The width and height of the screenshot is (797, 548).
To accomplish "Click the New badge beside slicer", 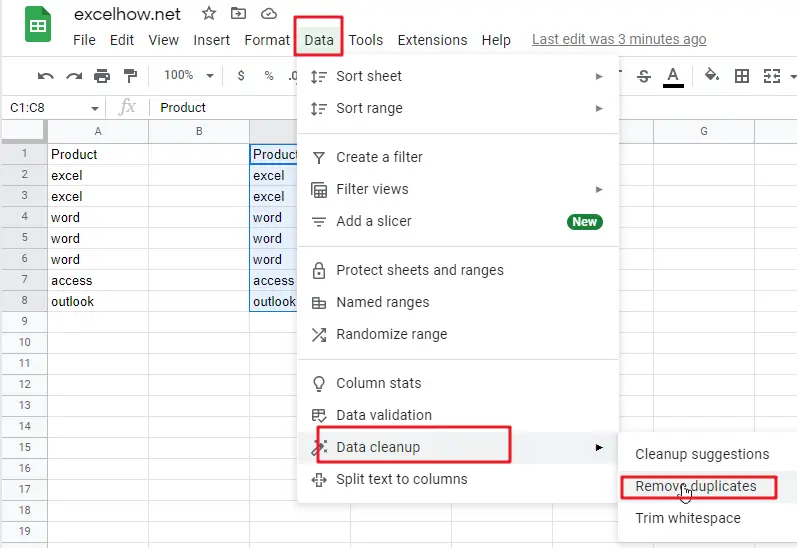I will tap(585, 222).
